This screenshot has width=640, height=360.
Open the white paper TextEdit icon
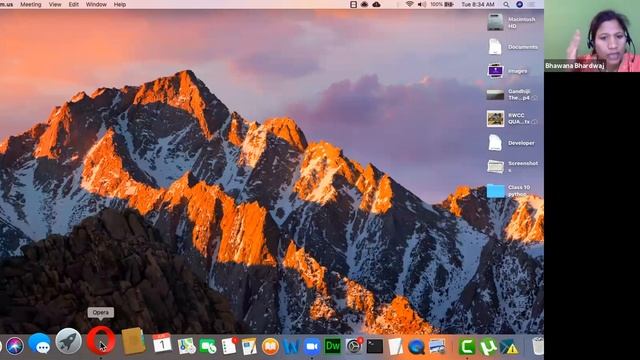pos(395,346)
